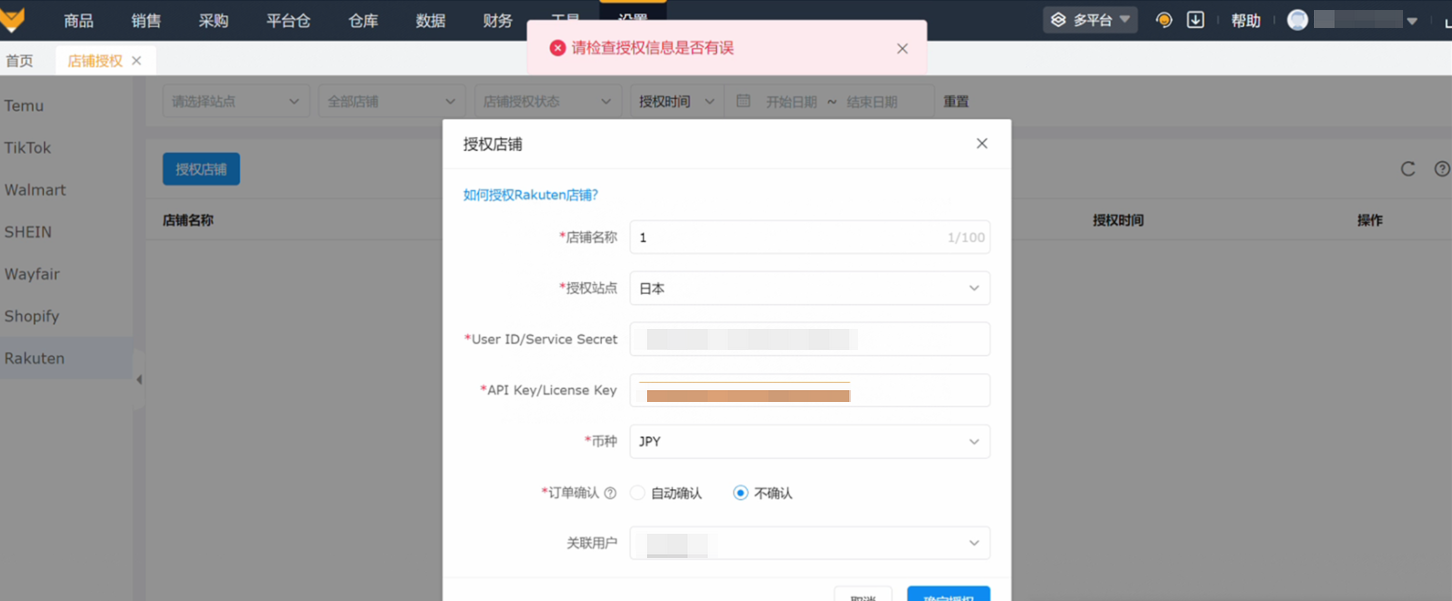1452x601 pixels.
Task: Open the 授权站点 日本 dropdown
Action: [810, 288]
